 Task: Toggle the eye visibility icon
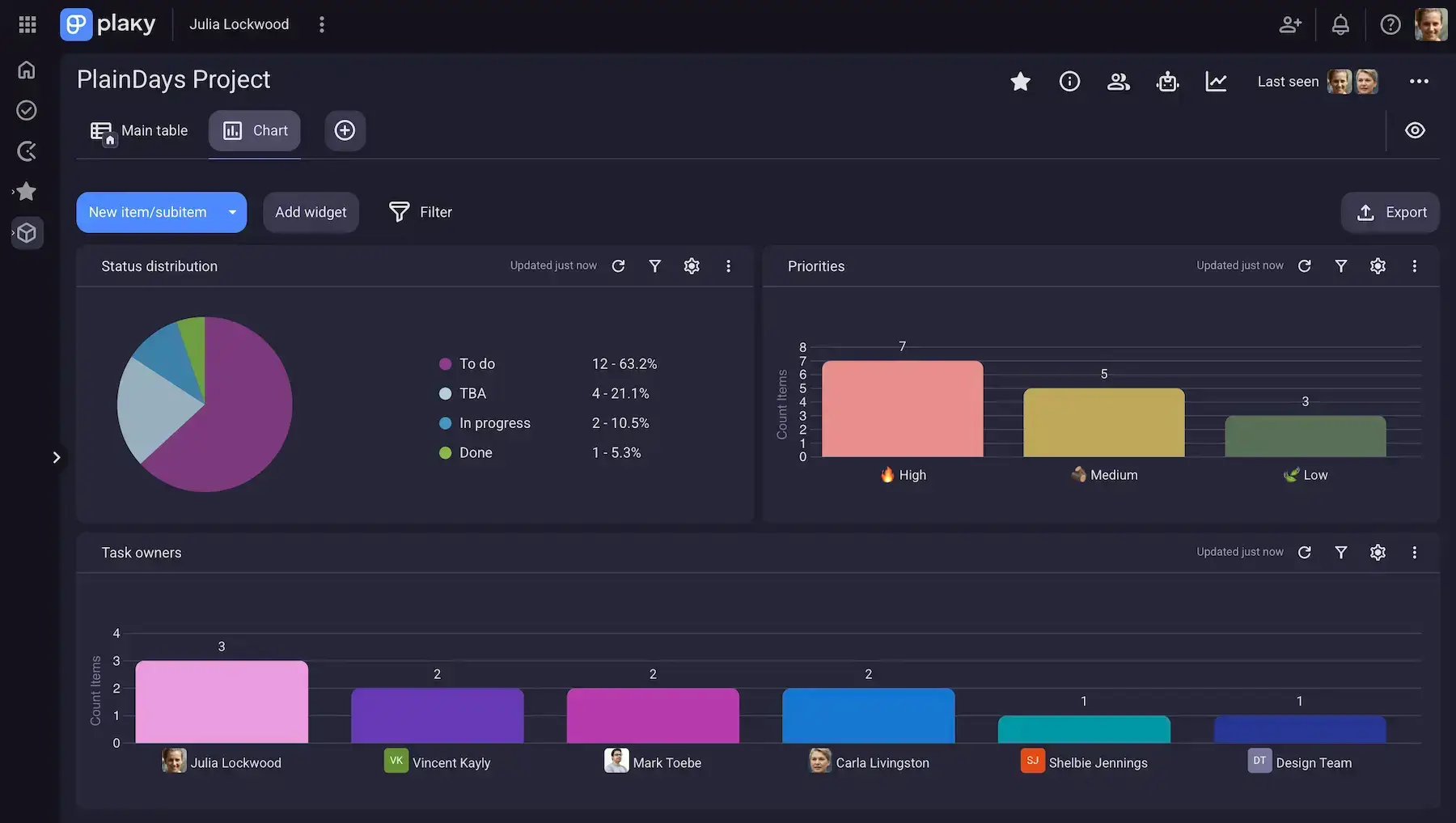(1415, 130)
